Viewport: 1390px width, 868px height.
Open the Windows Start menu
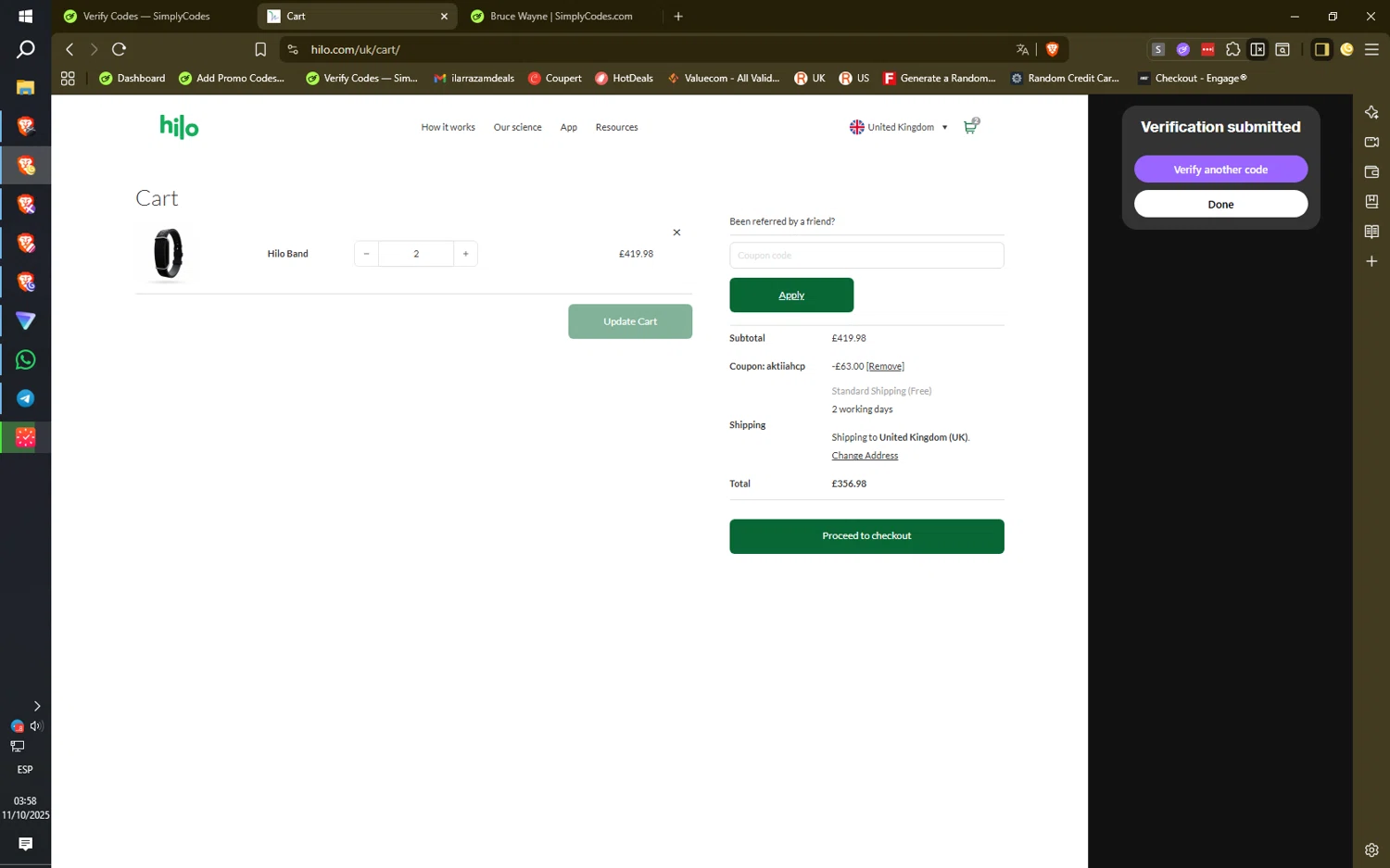[25, 16]
